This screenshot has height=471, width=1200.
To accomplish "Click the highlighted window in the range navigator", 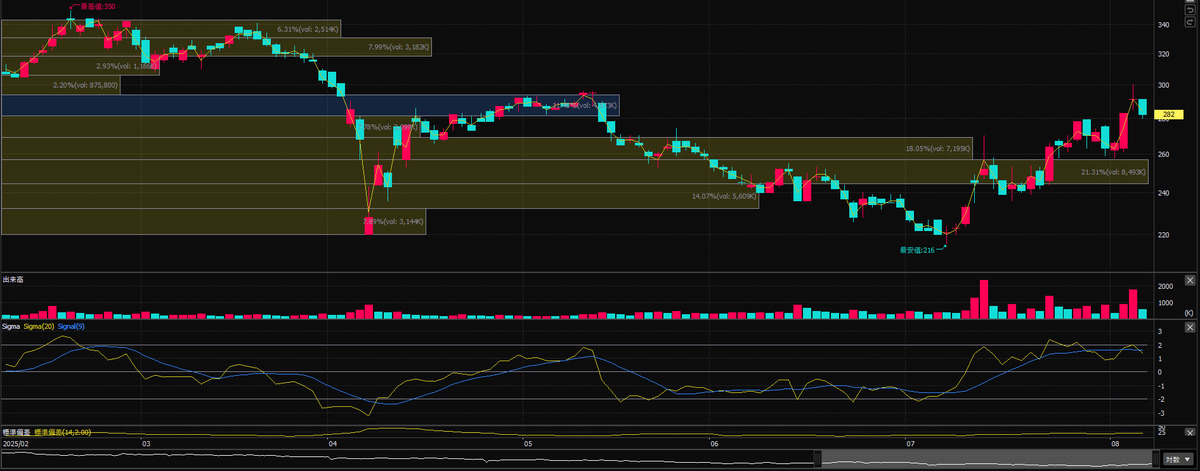I will pyautogui.click(x=985, y=459).
